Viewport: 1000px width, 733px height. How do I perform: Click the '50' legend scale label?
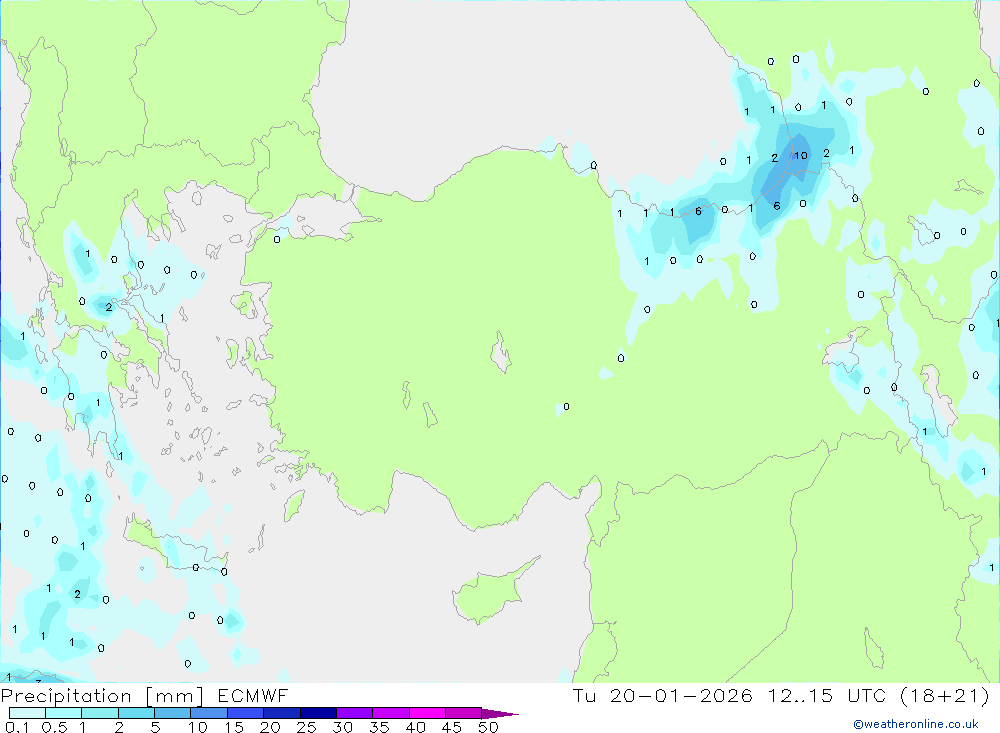(488, 727)
